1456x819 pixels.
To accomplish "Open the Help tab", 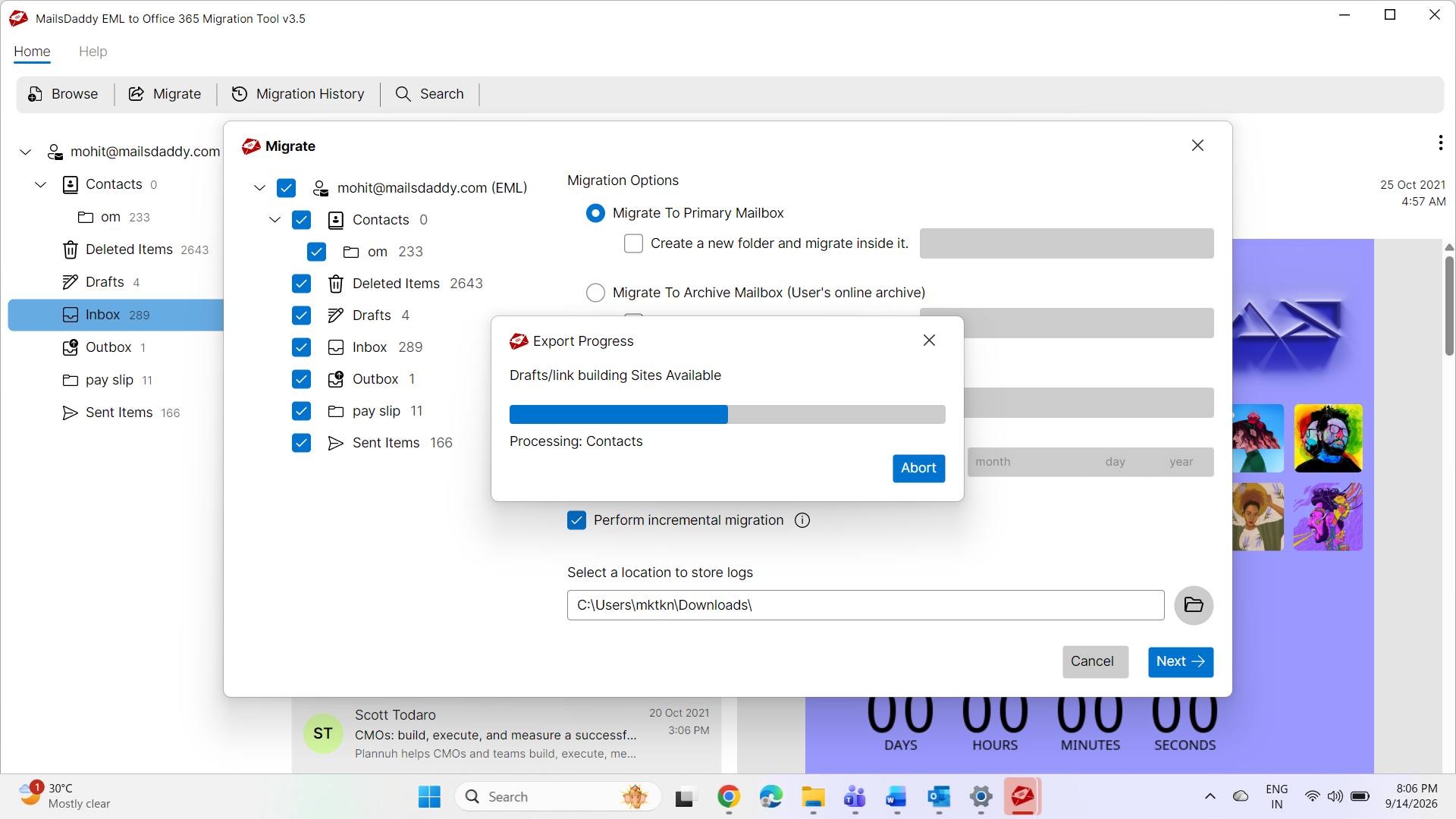I will point(93,52).
